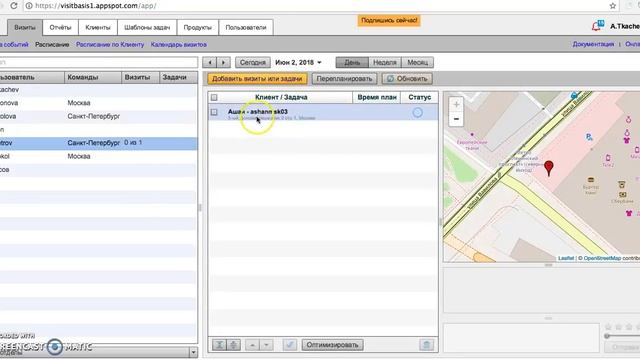Click Статус column header

(x=419, y=97)
